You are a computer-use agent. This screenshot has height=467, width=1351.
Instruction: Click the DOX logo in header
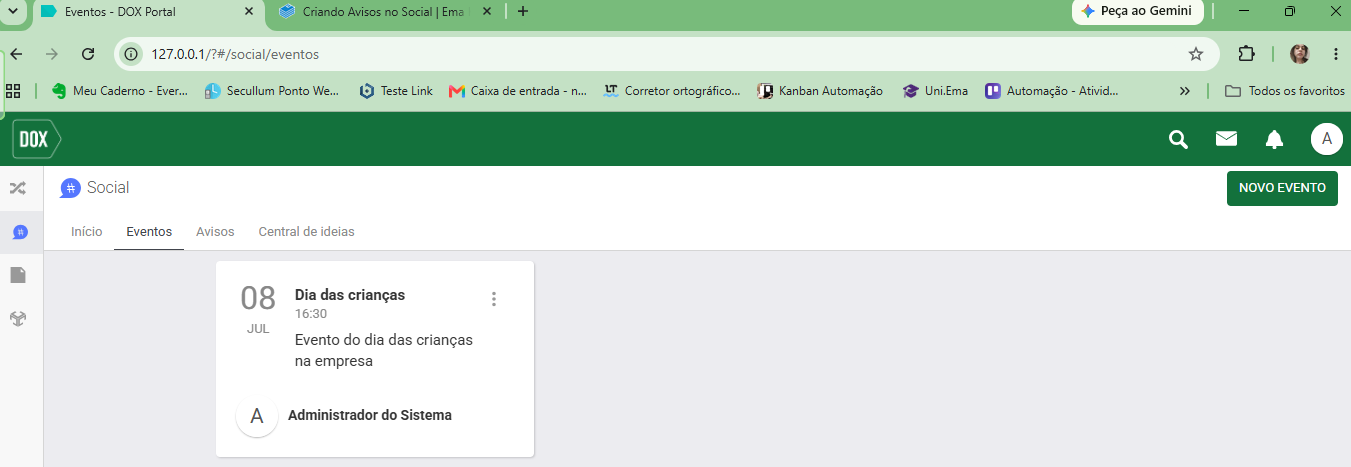36,139
